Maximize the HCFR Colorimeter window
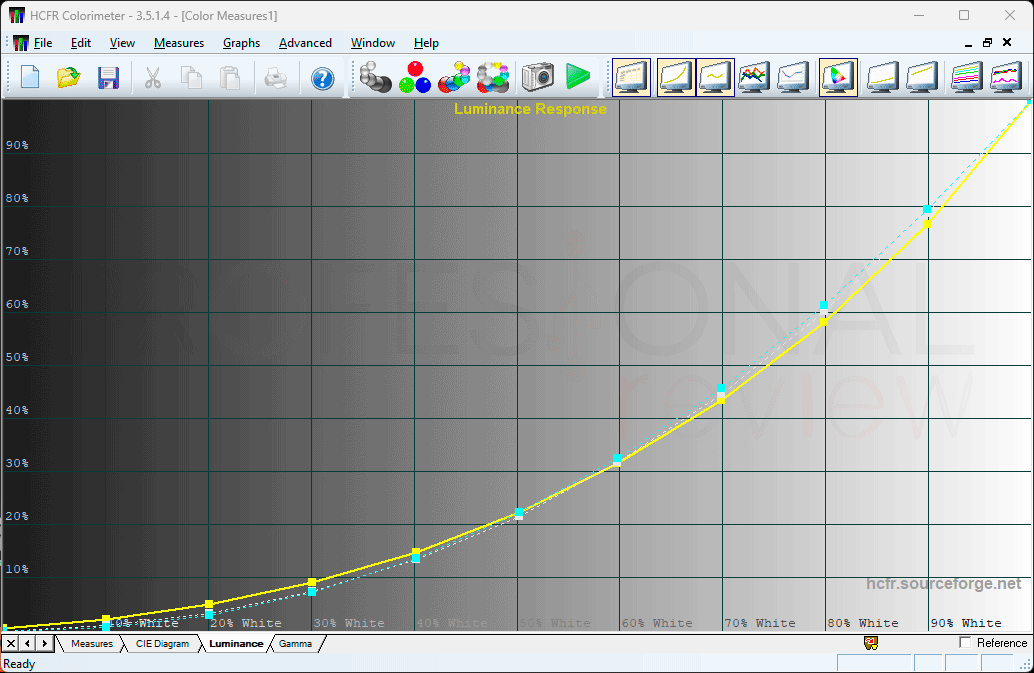The width and height of the screenshot is (1034, 673). [964, 15]
